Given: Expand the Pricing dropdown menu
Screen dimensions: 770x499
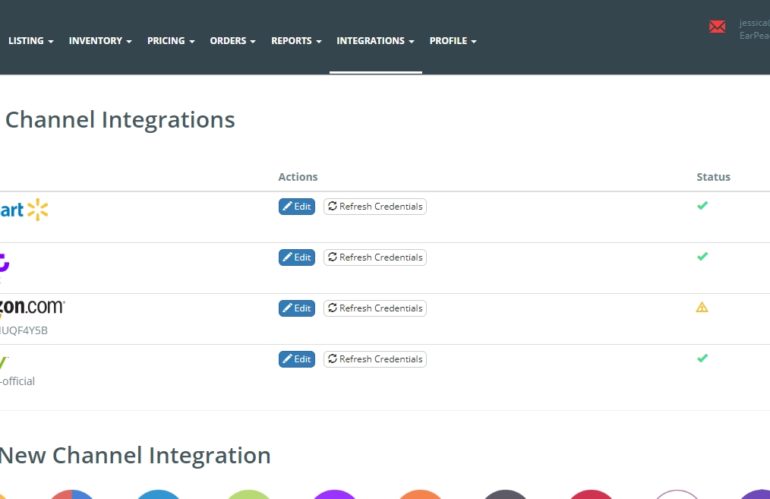Looking at the screenshot, I should tap(170, 41).
